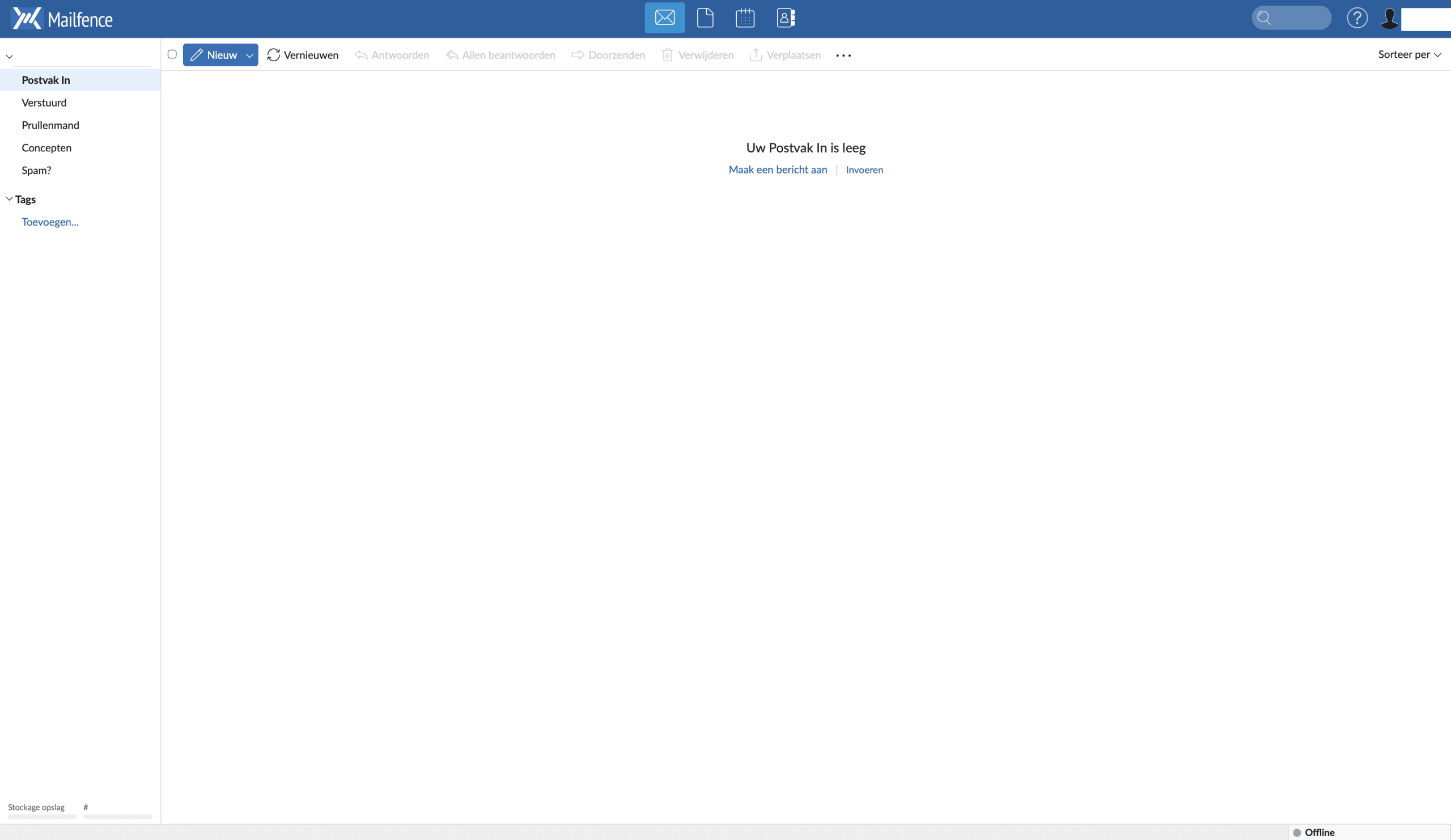Open the Prullenmand folder
This screenshot has height=840, width=1451.
(x=50, y=125)
